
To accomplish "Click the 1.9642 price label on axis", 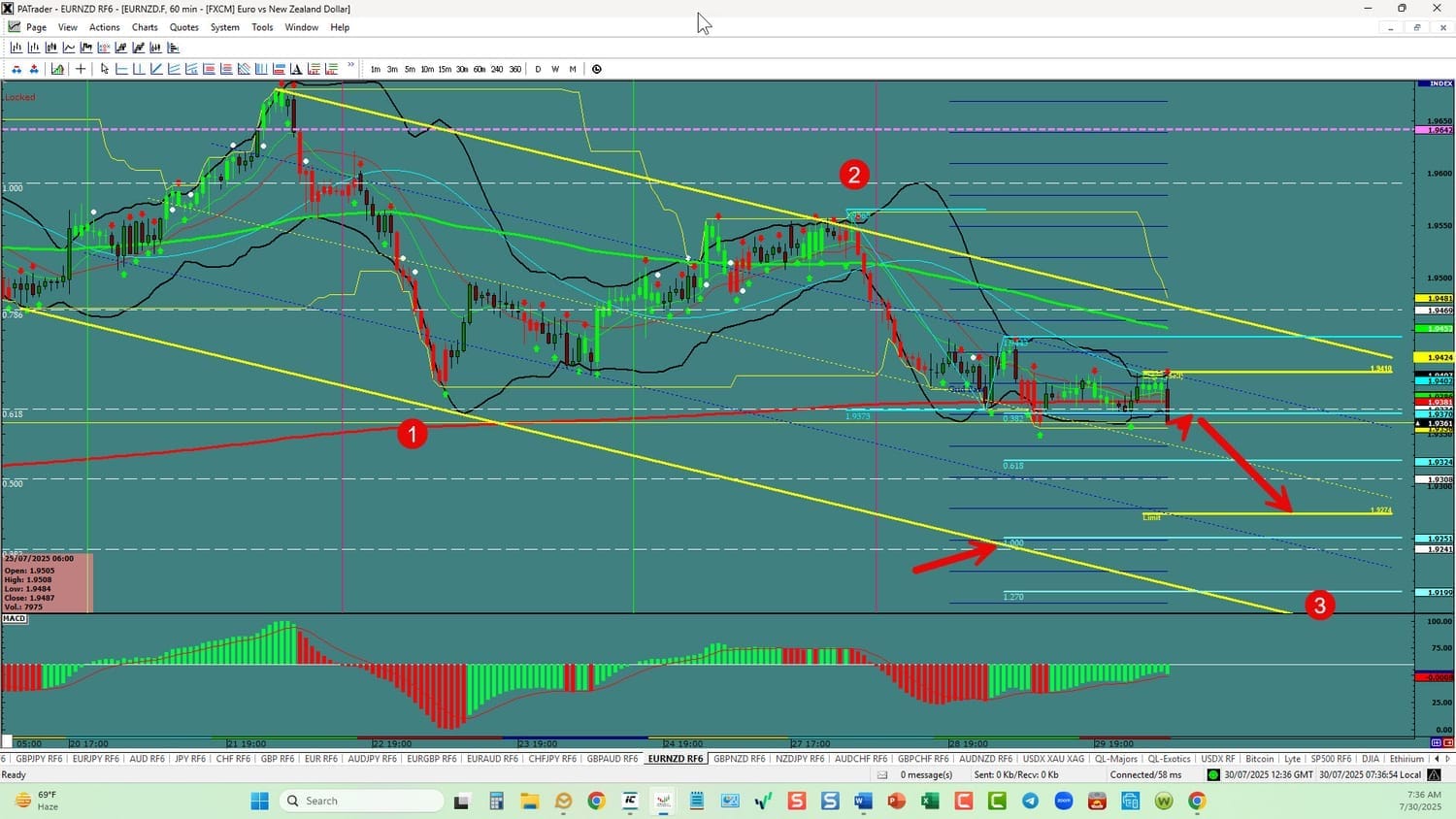I will coord(1435,130).
